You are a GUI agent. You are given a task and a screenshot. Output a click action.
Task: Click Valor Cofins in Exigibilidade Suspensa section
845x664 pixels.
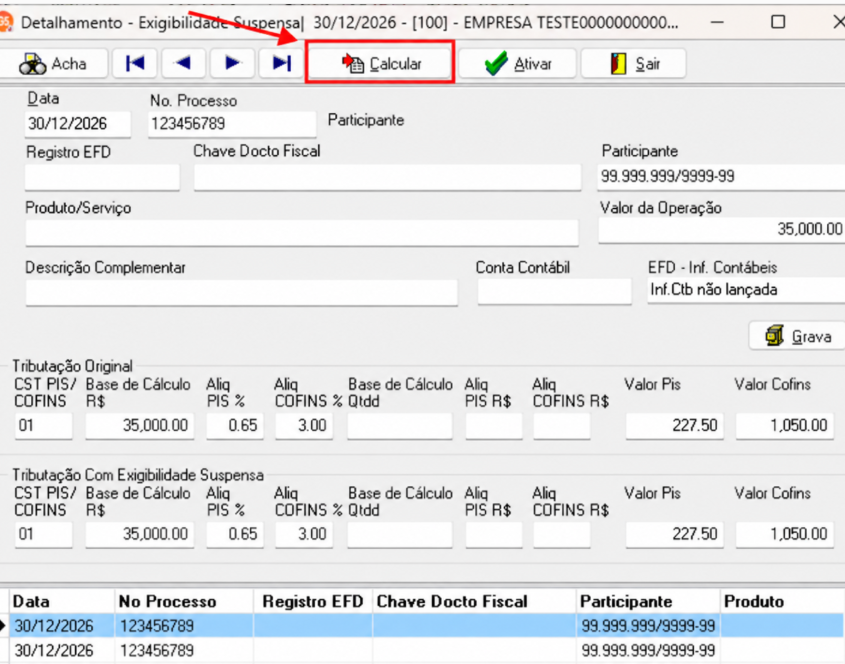[785, 535]
